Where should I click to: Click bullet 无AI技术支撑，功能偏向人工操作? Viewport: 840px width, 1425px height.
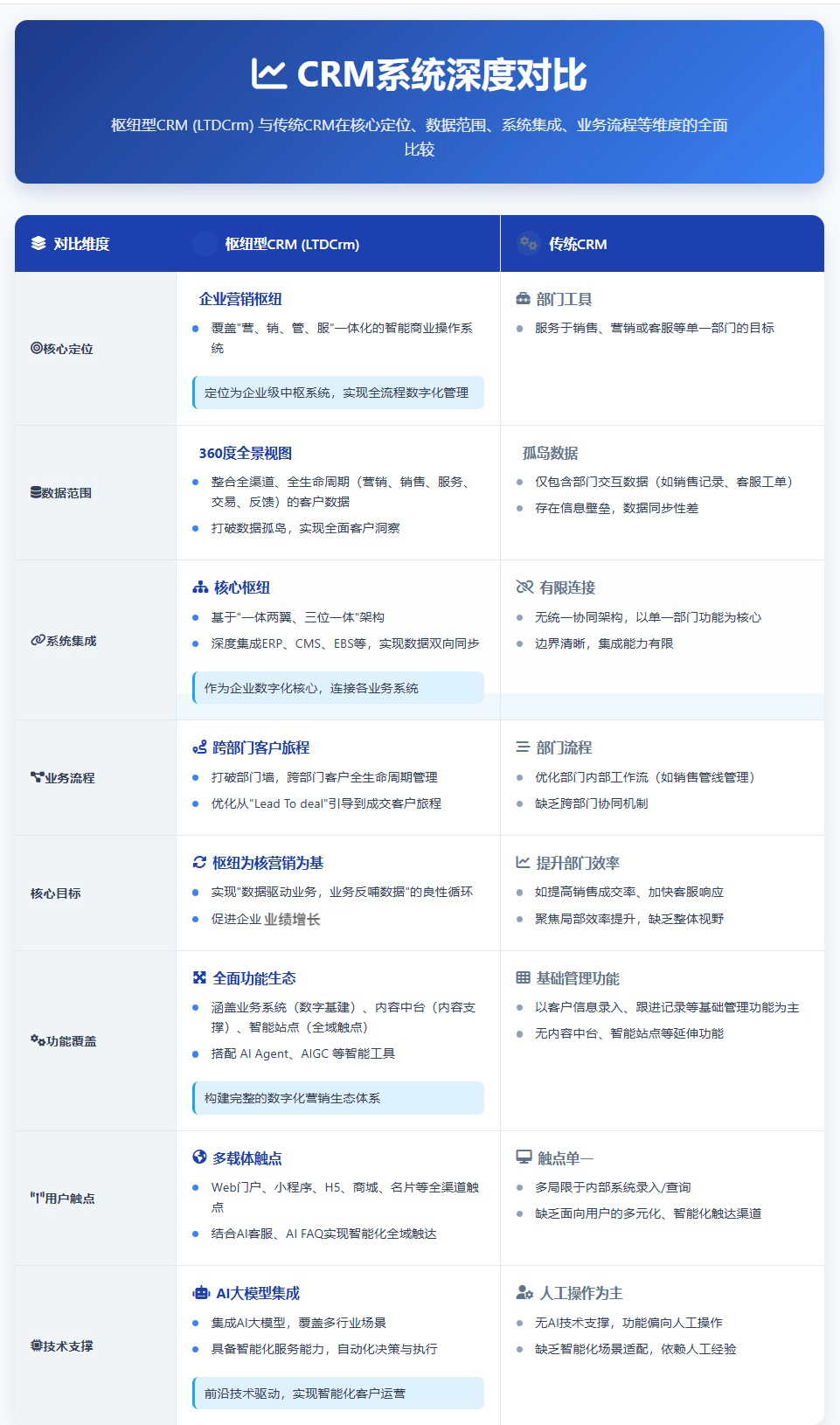click(x=628, y=1323)
